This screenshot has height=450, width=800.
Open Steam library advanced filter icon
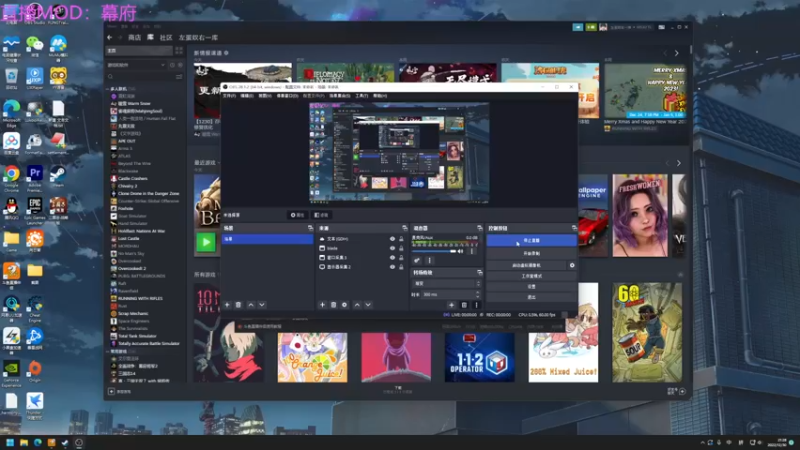click(x=179, y=77)
